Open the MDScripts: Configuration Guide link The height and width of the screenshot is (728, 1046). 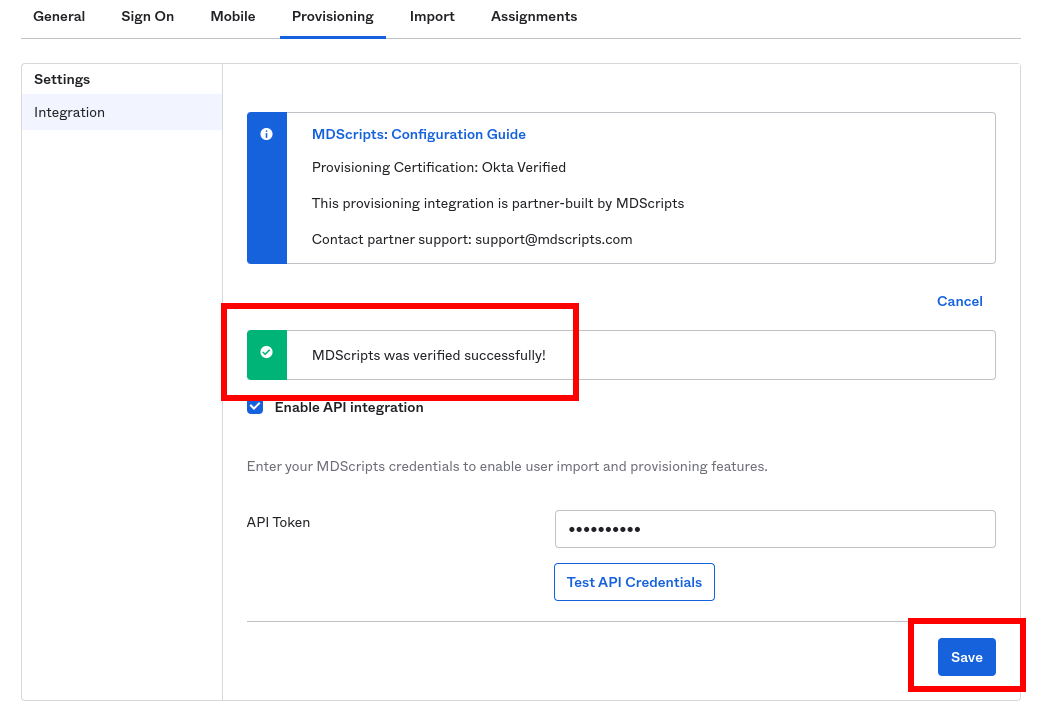(x=419, y=134)
